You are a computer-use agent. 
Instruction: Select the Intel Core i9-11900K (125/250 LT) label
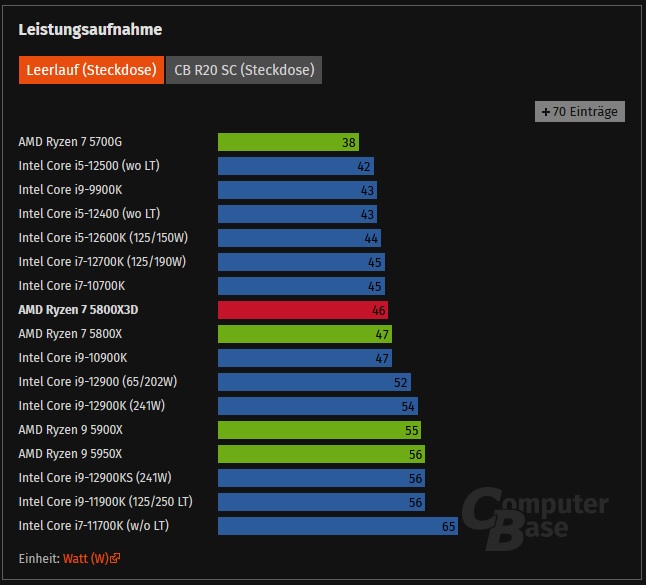(x=105, y=502)
